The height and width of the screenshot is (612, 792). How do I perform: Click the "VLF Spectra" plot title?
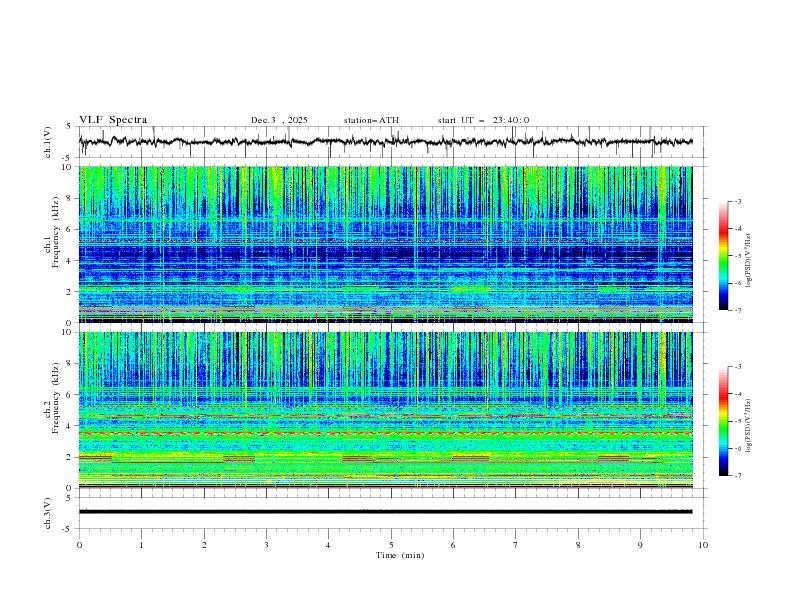[113, 120]
